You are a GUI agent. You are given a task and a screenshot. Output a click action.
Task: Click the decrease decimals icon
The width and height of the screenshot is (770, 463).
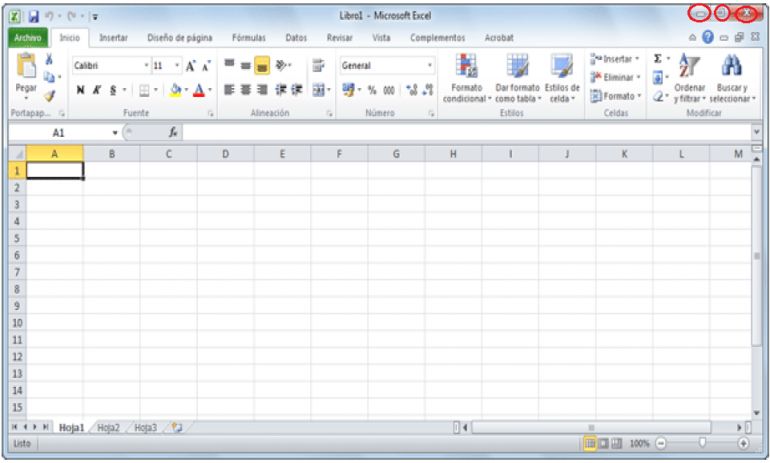pos(428,90)
